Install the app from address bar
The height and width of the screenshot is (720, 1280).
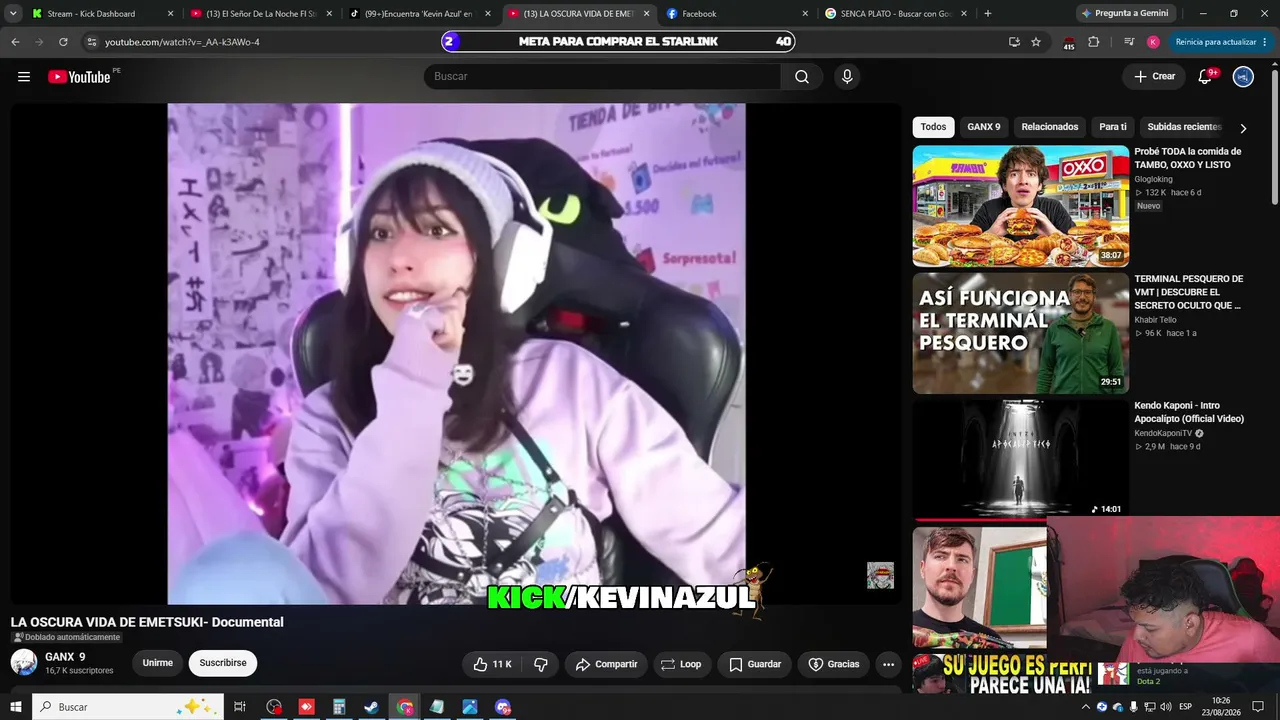(1014, 42)
